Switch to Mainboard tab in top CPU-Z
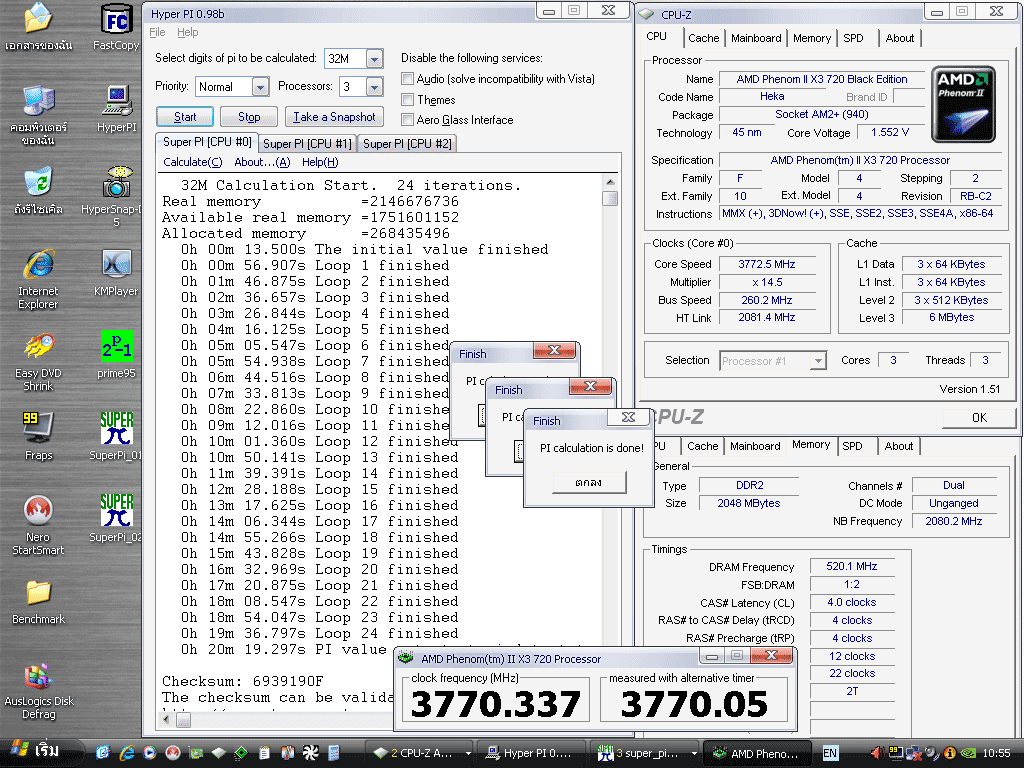1024x768 pixels. pyautogui.click(x=756, y=38)
